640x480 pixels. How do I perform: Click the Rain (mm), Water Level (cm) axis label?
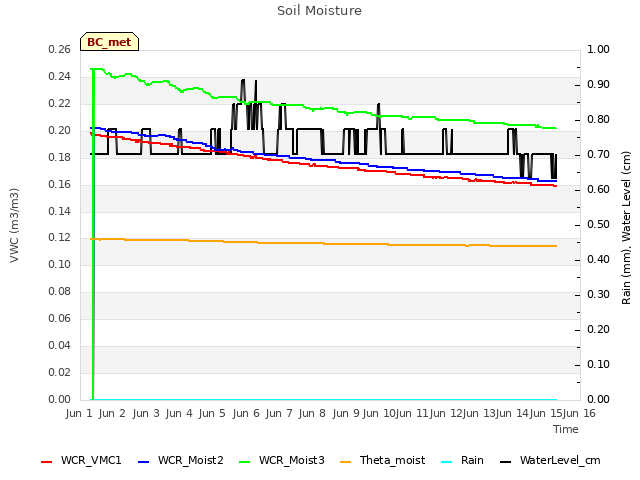coord(626,228)
